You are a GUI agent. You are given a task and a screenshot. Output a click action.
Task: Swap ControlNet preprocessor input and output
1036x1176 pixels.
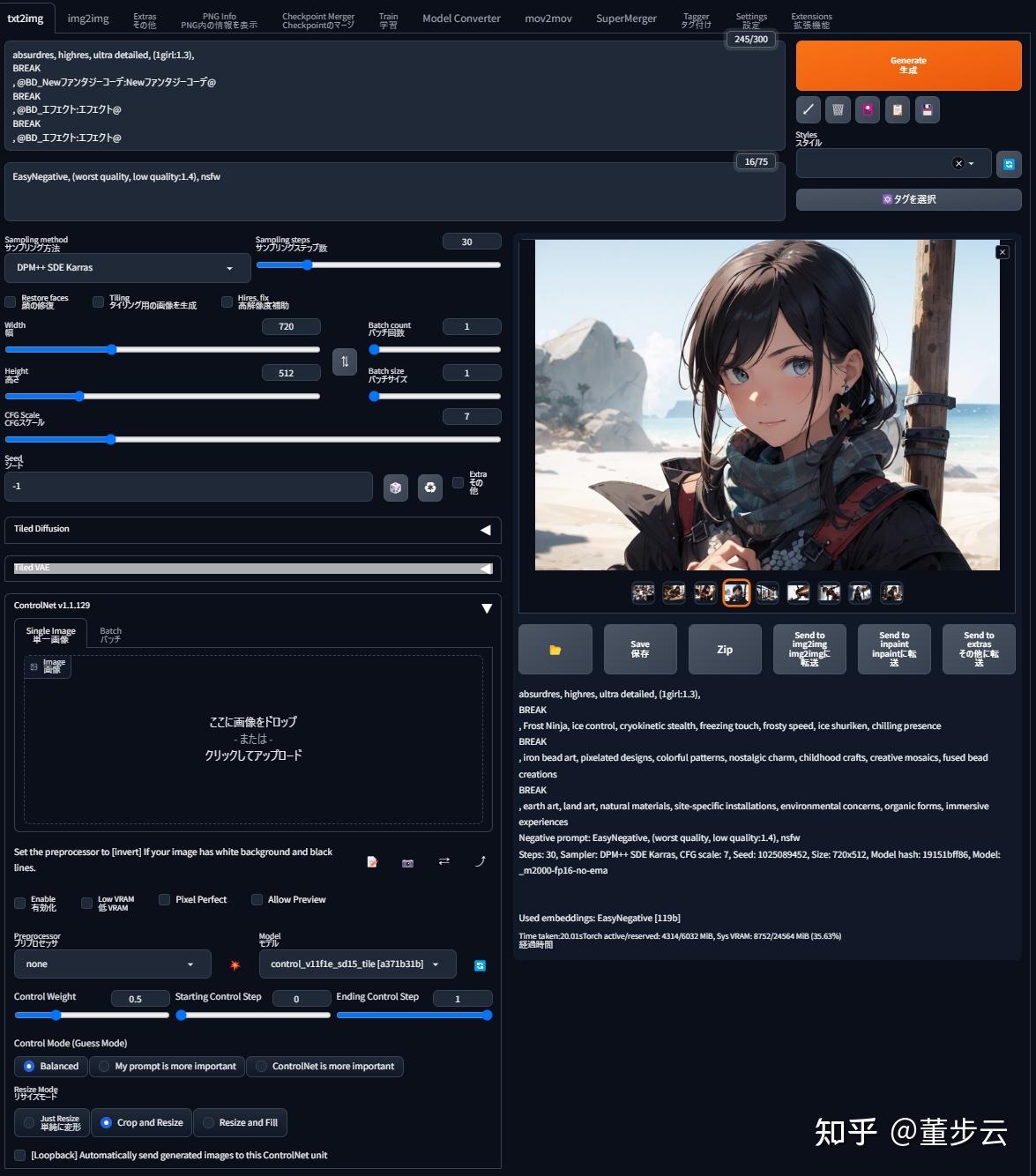point(444,861)
